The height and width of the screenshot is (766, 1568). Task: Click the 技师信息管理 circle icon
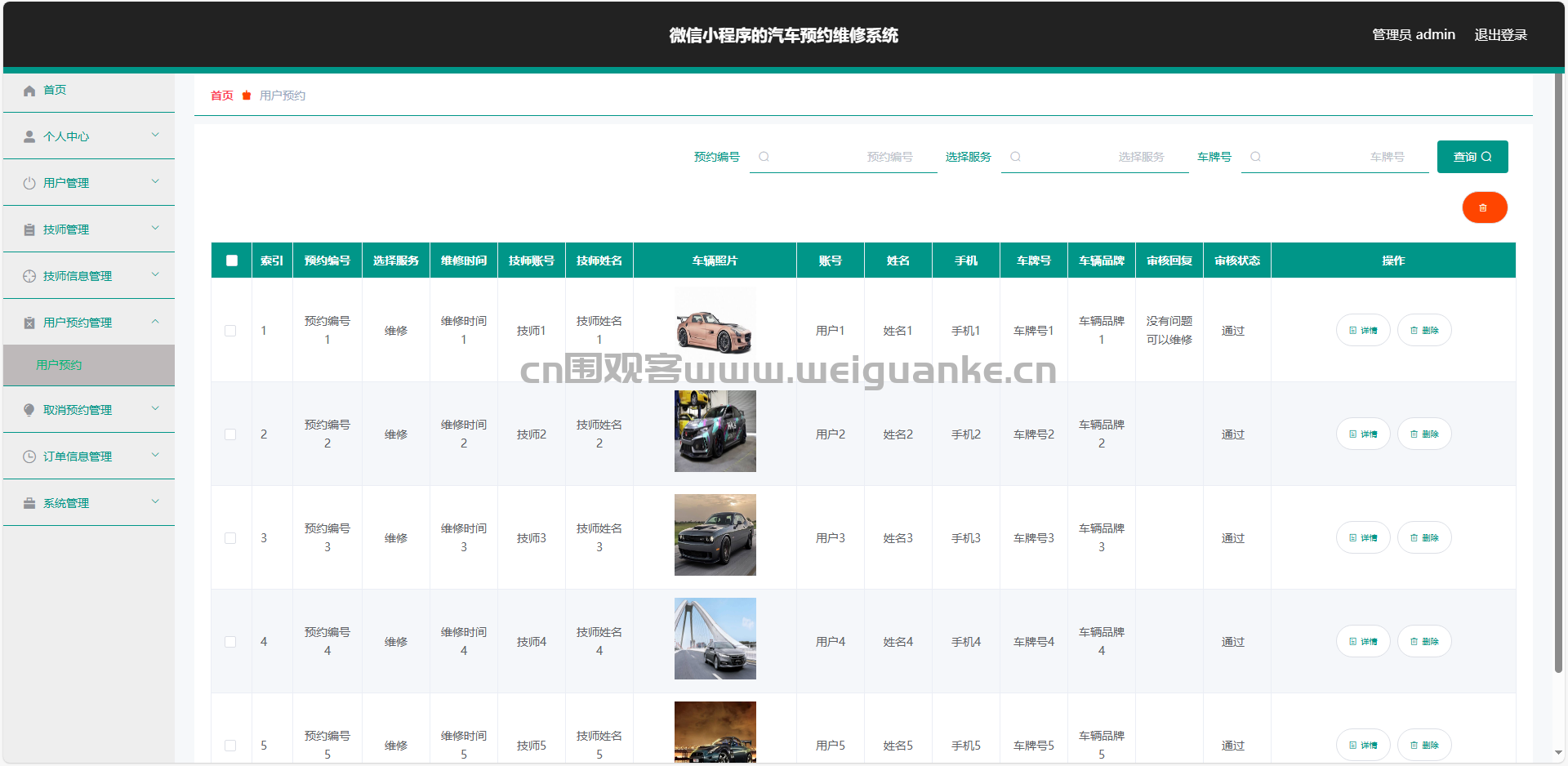[29, 276]
